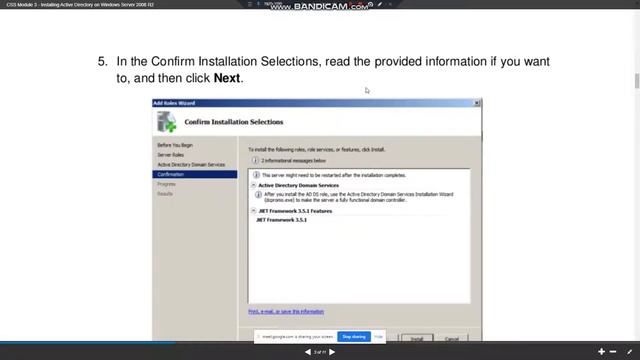Click the page number indicator between arrows
This screenshot has width=640, height=360.
pyautogui.click(x=320, y=352)
